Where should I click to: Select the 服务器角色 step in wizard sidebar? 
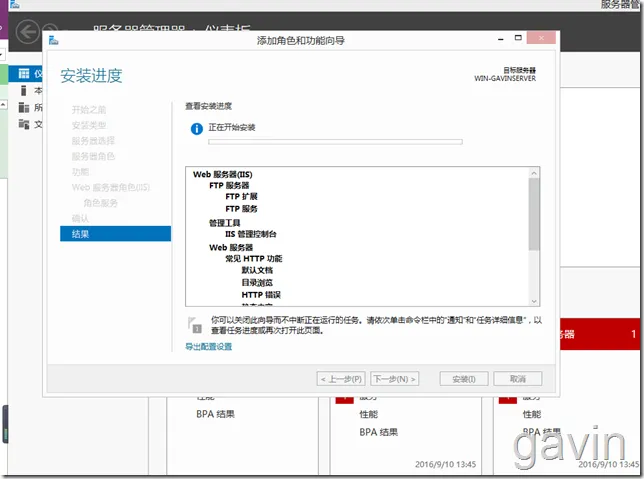click(x=93, y=156)
